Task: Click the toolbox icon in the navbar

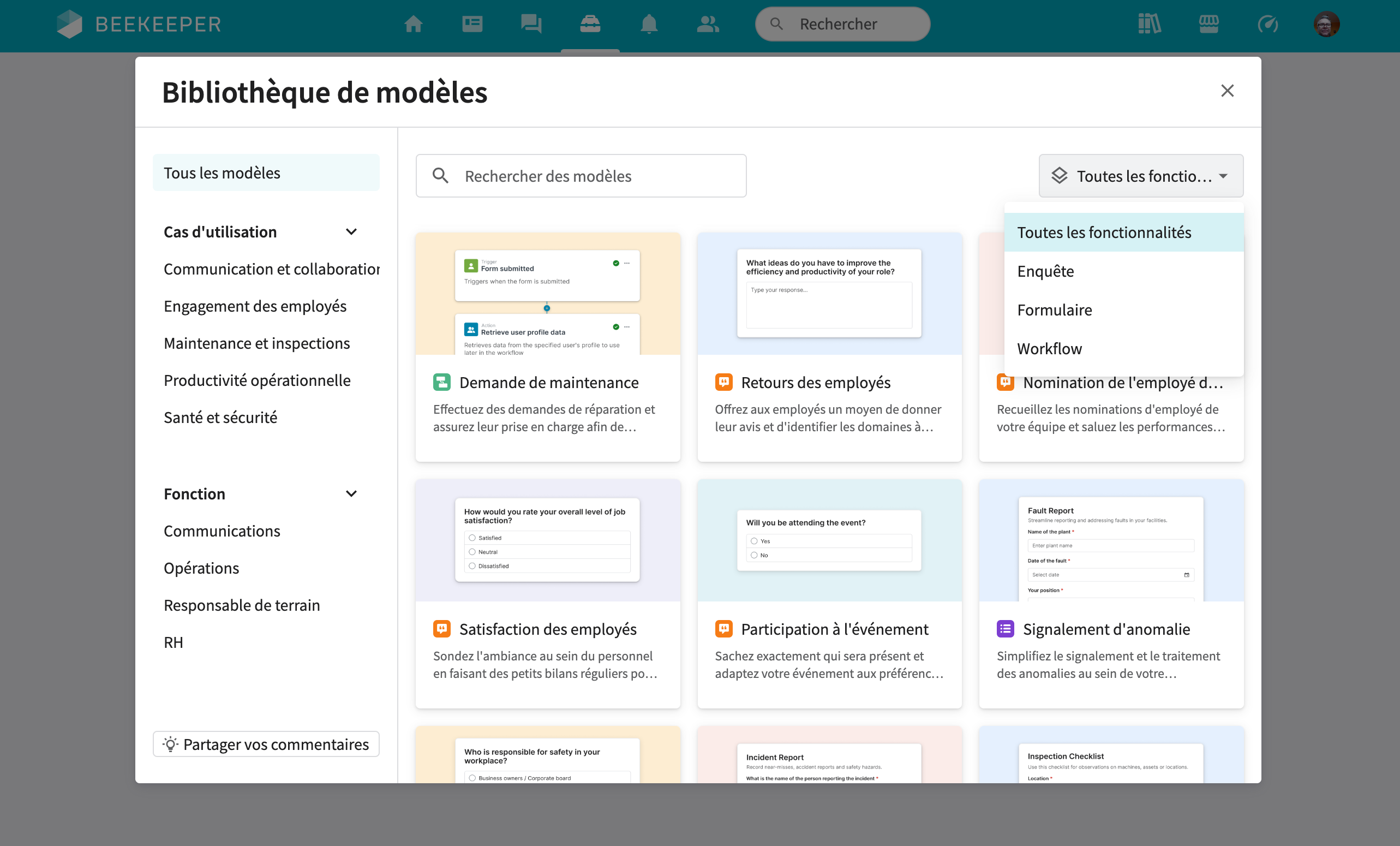Action: pos(590,24)
